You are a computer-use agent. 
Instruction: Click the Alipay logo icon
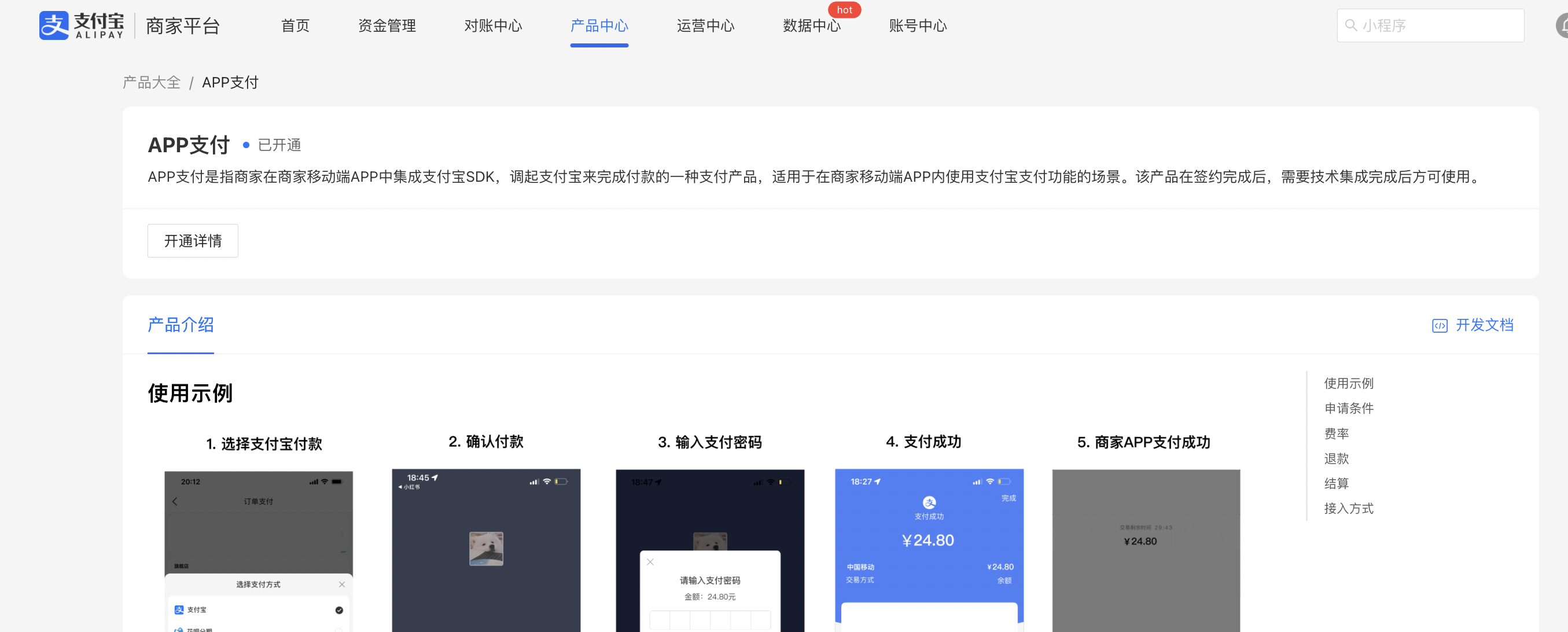54,25
